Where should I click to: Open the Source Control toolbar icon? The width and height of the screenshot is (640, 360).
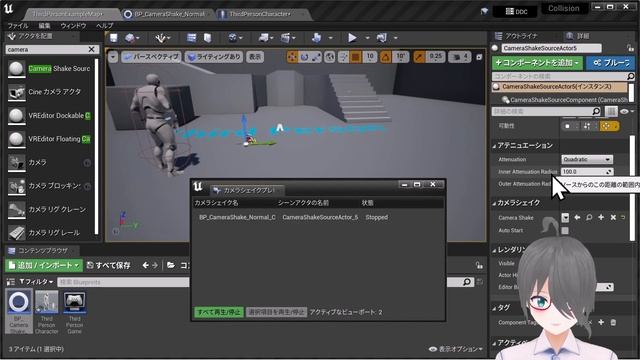[x=130, y=38]
